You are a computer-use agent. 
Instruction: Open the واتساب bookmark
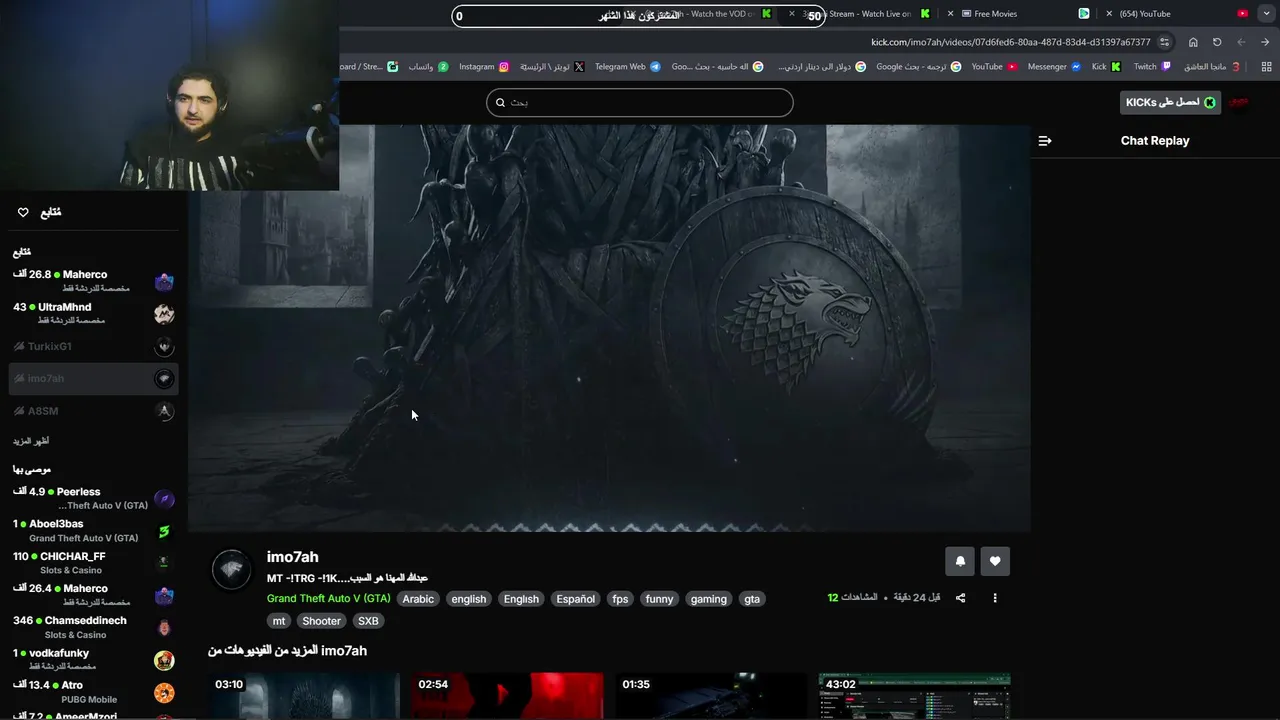coord(428,67)
